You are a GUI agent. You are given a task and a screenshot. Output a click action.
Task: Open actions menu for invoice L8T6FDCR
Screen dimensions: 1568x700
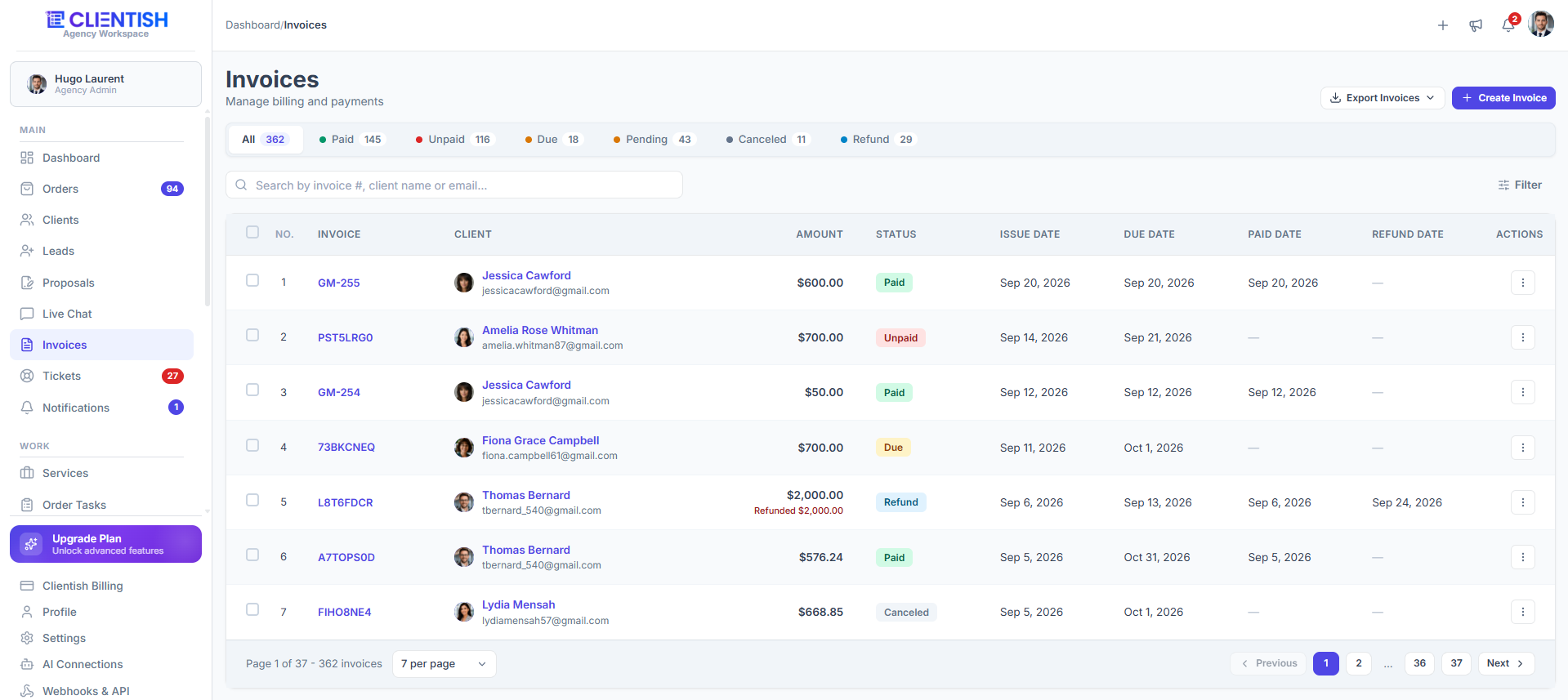click(x=1522, y=502)
